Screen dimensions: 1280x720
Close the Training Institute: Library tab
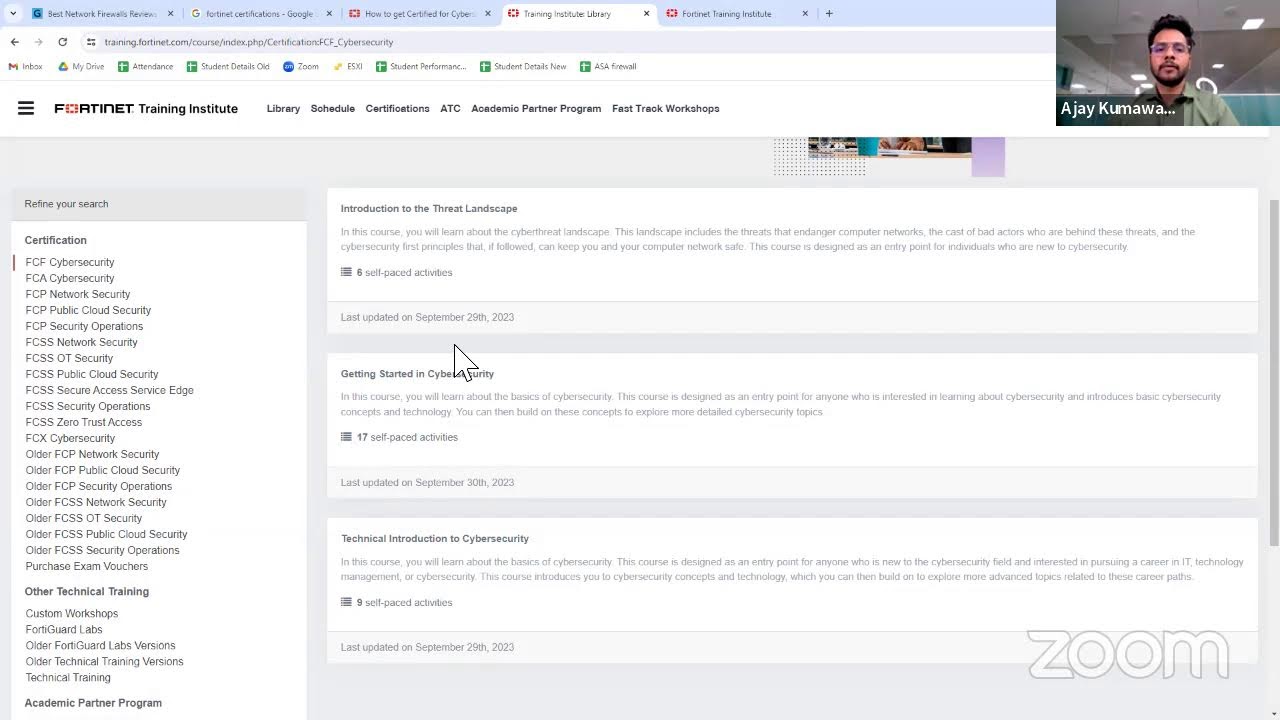[x=646, y=14]
